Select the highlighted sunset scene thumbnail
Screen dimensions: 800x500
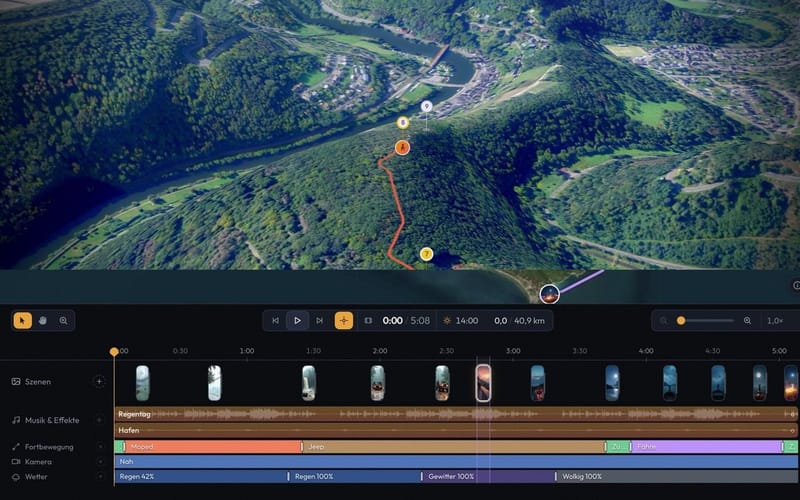click(x=483, y=383)
